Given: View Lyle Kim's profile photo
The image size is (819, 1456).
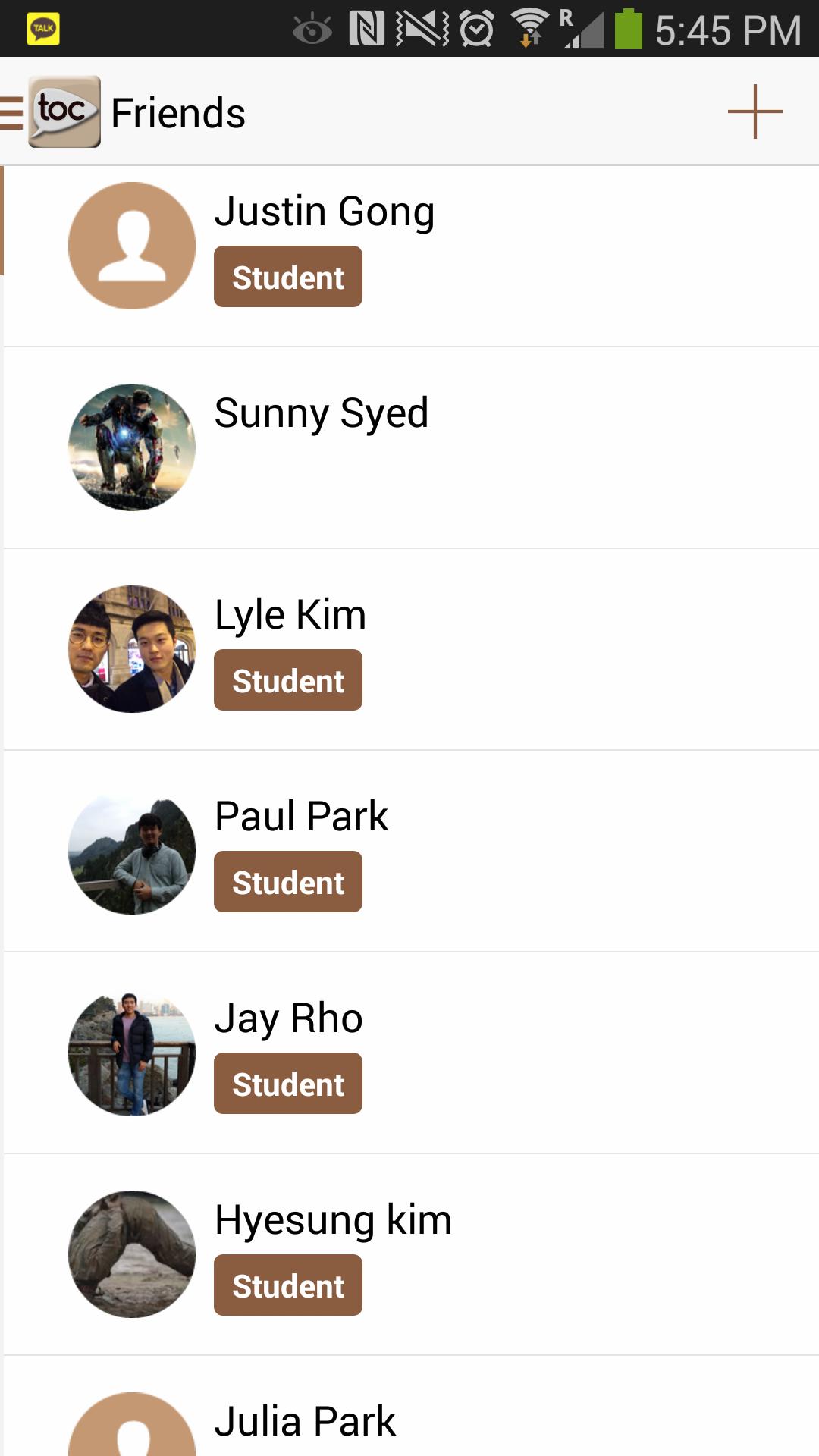Looking at the screenshot, I should tap(132, 649).
